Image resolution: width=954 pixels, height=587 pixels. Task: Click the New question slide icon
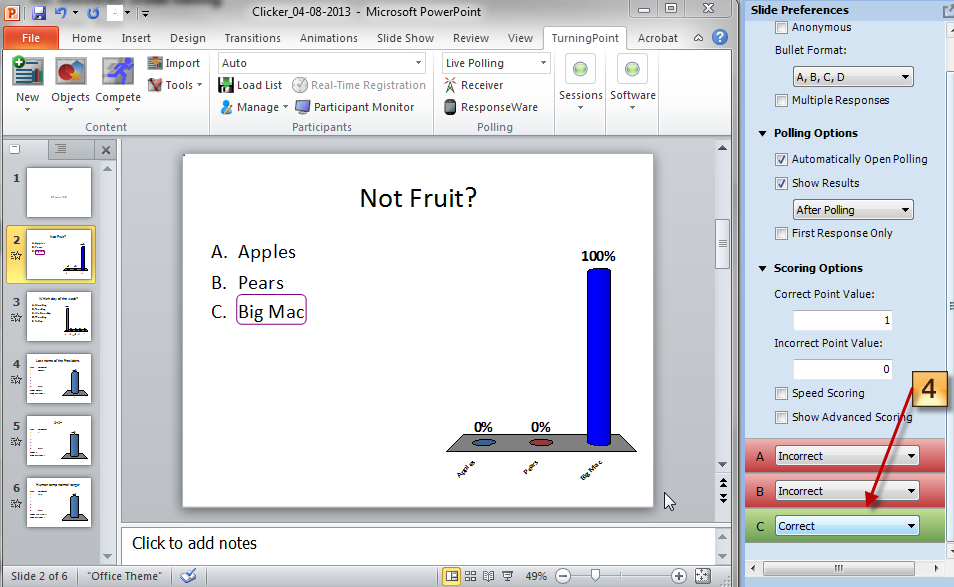pos(27,71)
